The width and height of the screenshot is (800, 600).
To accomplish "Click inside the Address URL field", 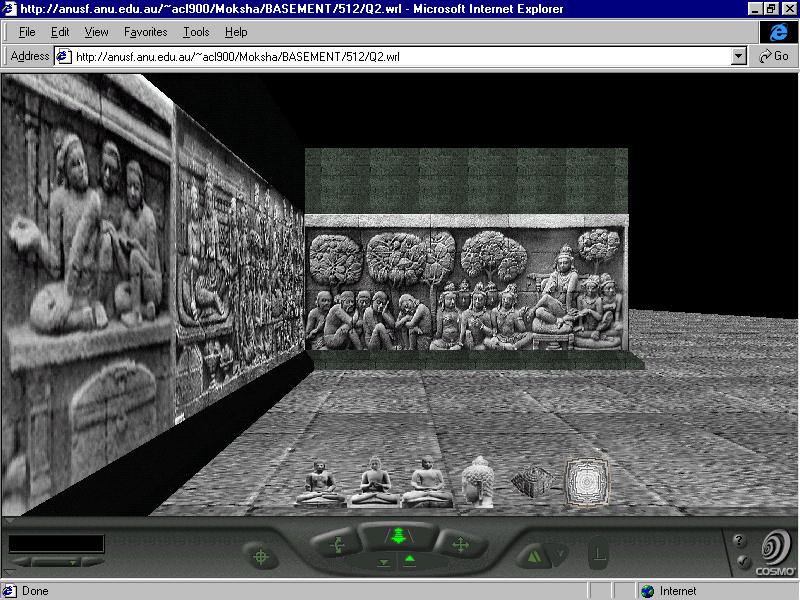I will [x=400, y=57].
